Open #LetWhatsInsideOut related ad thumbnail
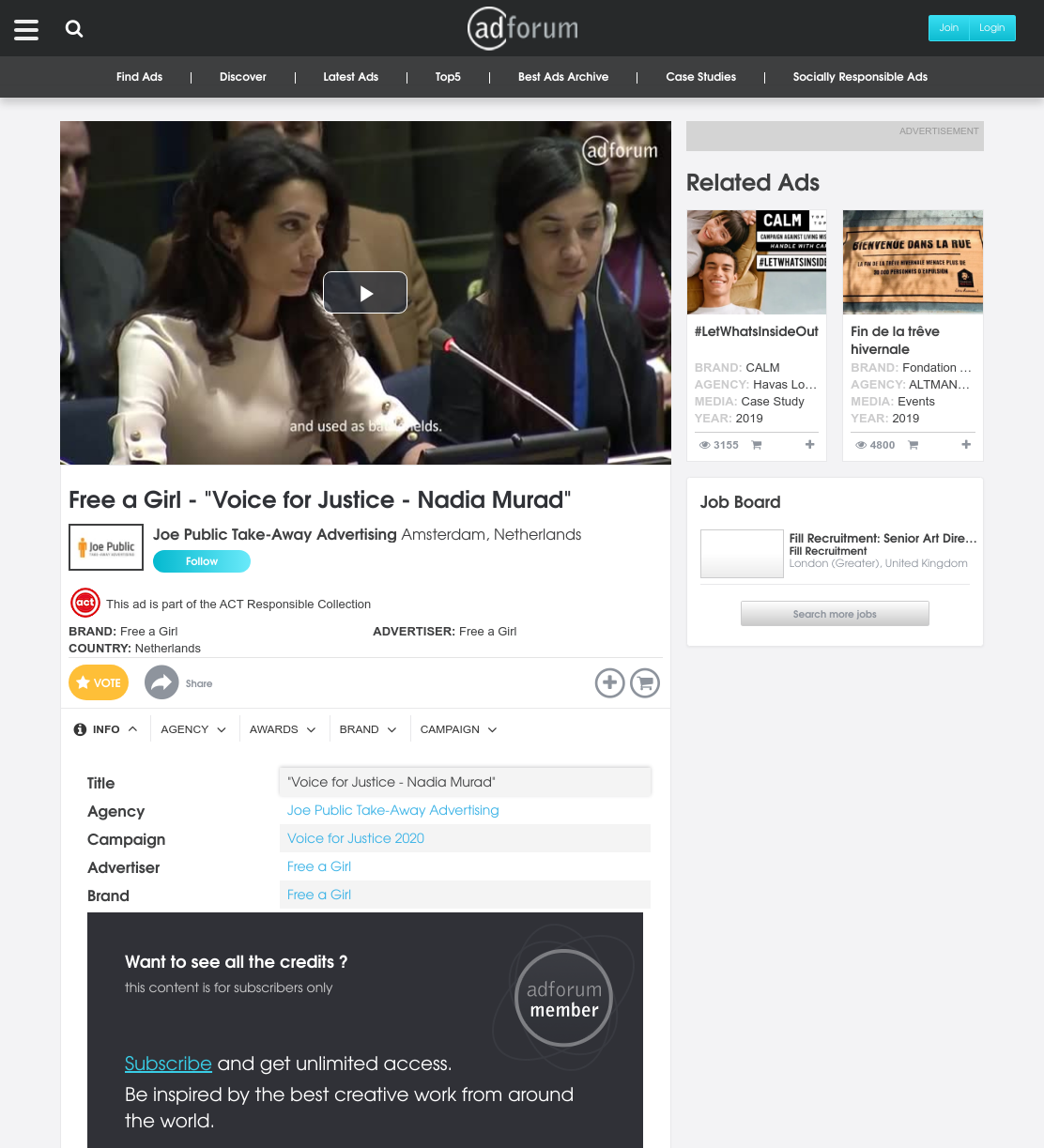The height and width of the screenshot is (1148, 1044). pos(757,262)
